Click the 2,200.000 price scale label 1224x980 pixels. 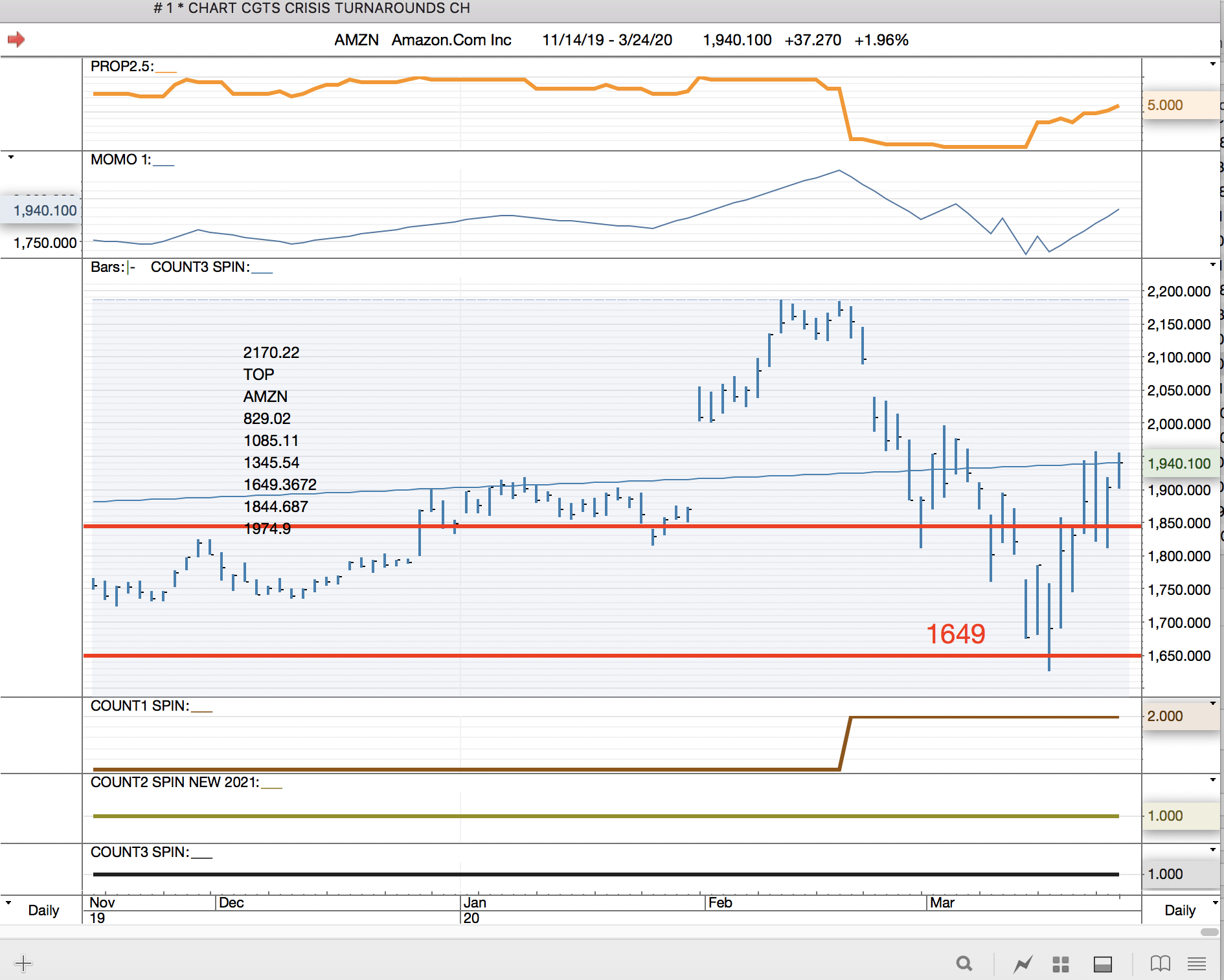coord(1179,291)
